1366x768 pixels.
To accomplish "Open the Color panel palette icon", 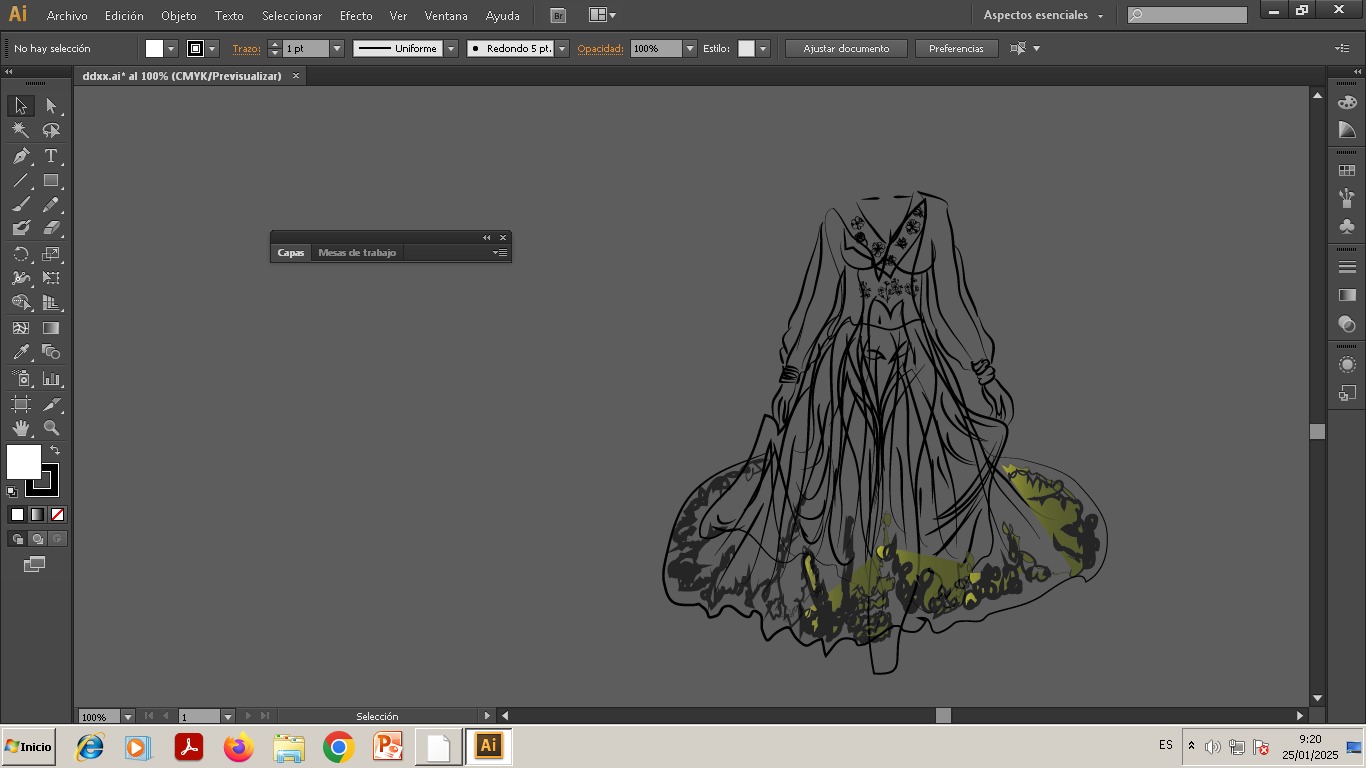I will pyautogui.click(x=1347, y=102).
